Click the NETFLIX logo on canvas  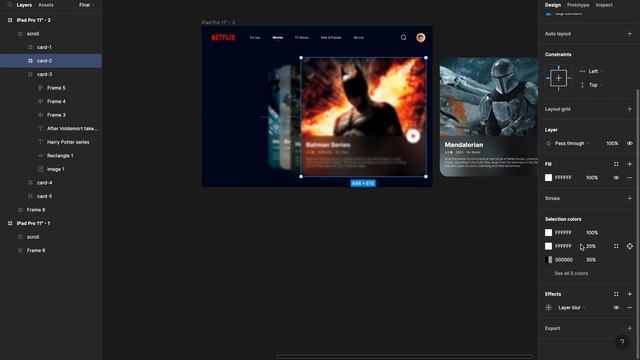click(x=223, y=38)
